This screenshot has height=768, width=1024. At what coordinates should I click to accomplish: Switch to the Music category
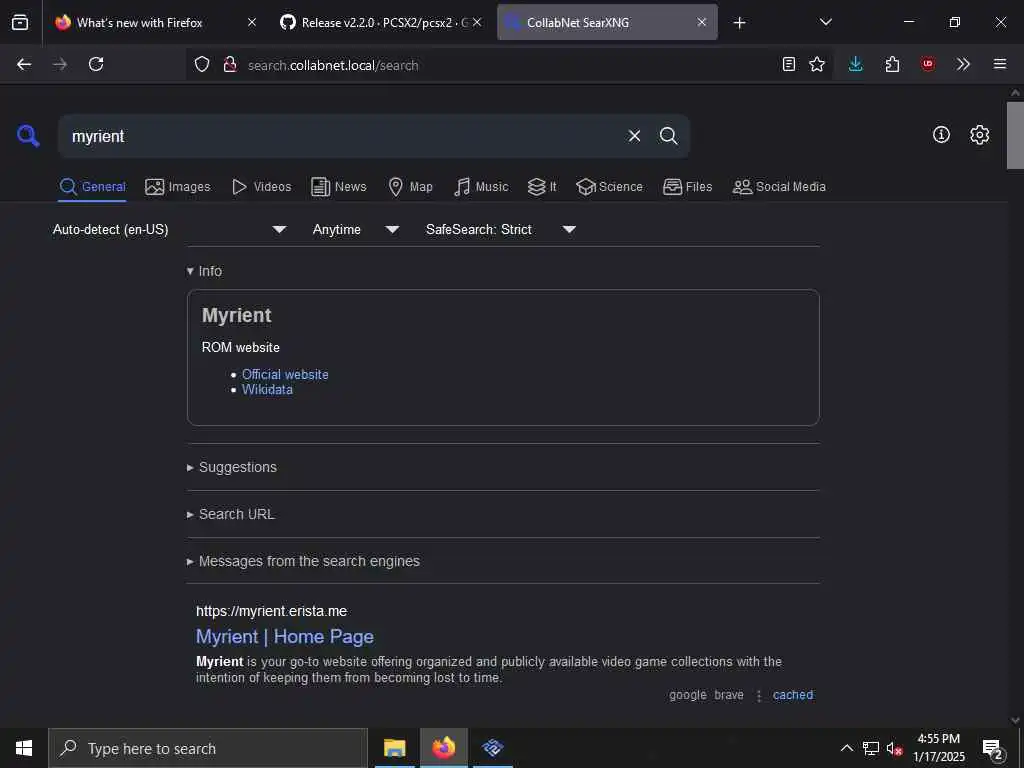481,187
